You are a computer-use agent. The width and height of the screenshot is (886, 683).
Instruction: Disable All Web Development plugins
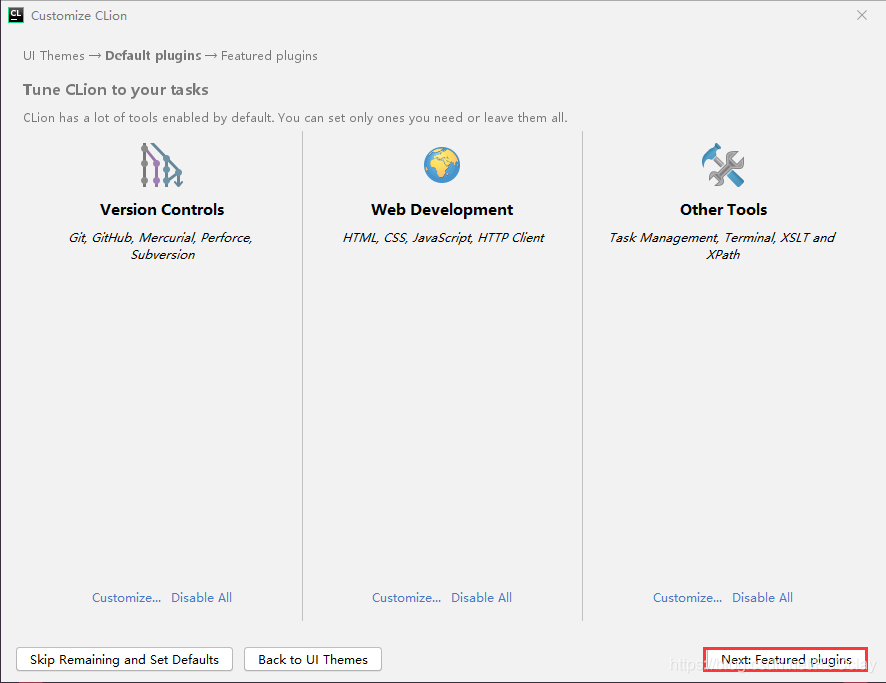coord(481,598)
